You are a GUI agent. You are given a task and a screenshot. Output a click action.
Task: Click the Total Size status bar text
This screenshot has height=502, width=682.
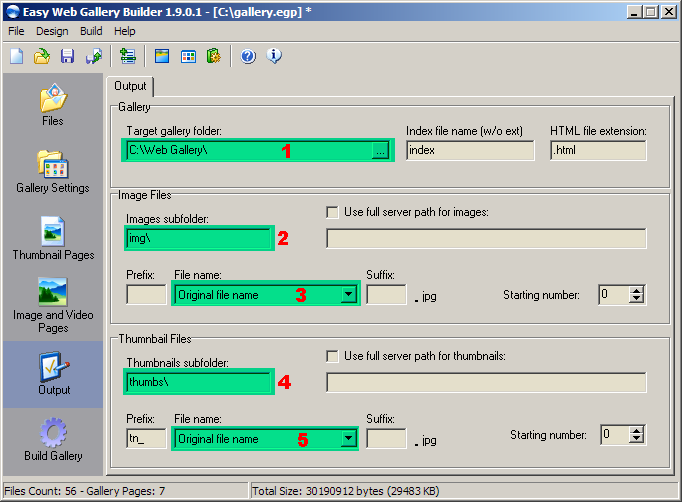[x=346, y=491]
